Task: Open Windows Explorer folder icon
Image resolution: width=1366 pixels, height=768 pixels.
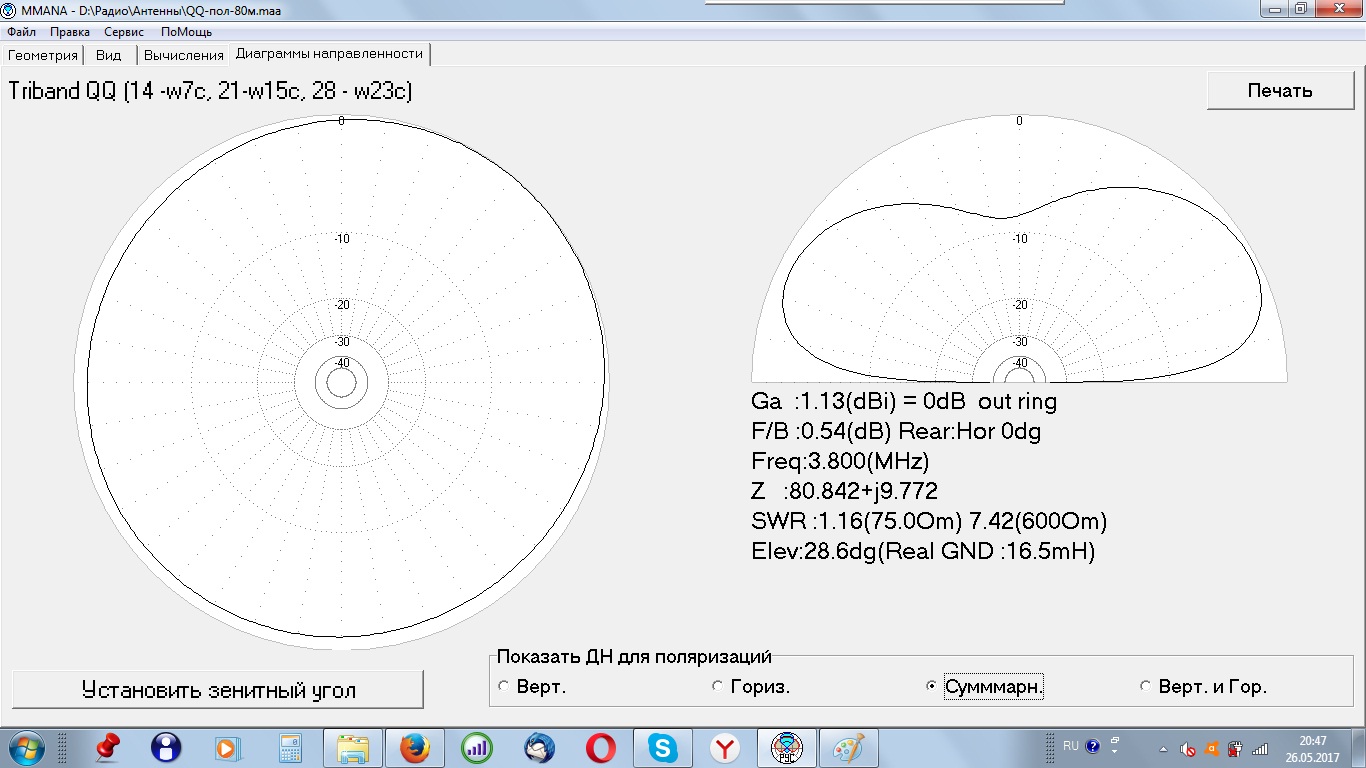Action: pyautogui.click(x=353, y=747)
